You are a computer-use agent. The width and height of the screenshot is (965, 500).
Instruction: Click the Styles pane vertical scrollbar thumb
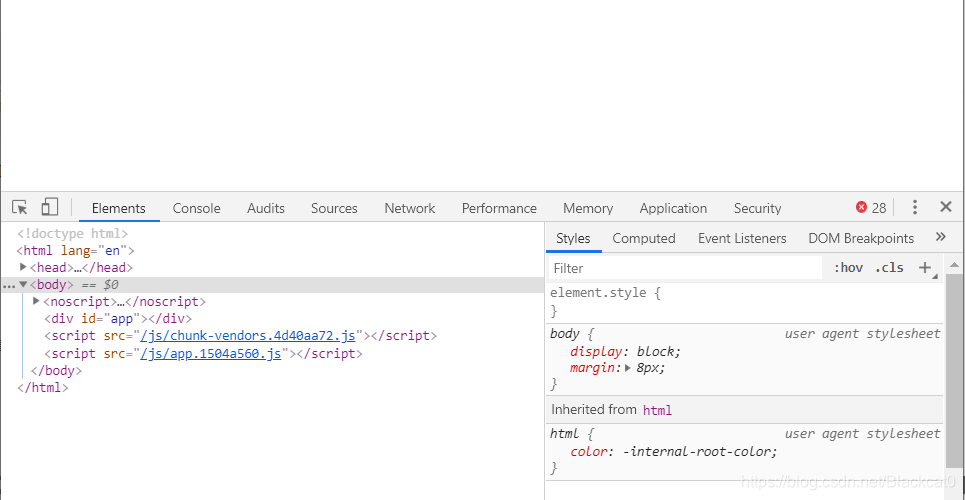coord(953,369)
